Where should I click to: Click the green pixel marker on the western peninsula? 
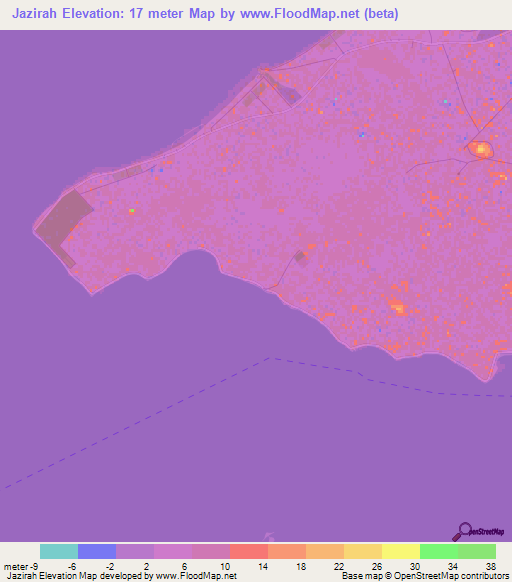pos(132,210)
